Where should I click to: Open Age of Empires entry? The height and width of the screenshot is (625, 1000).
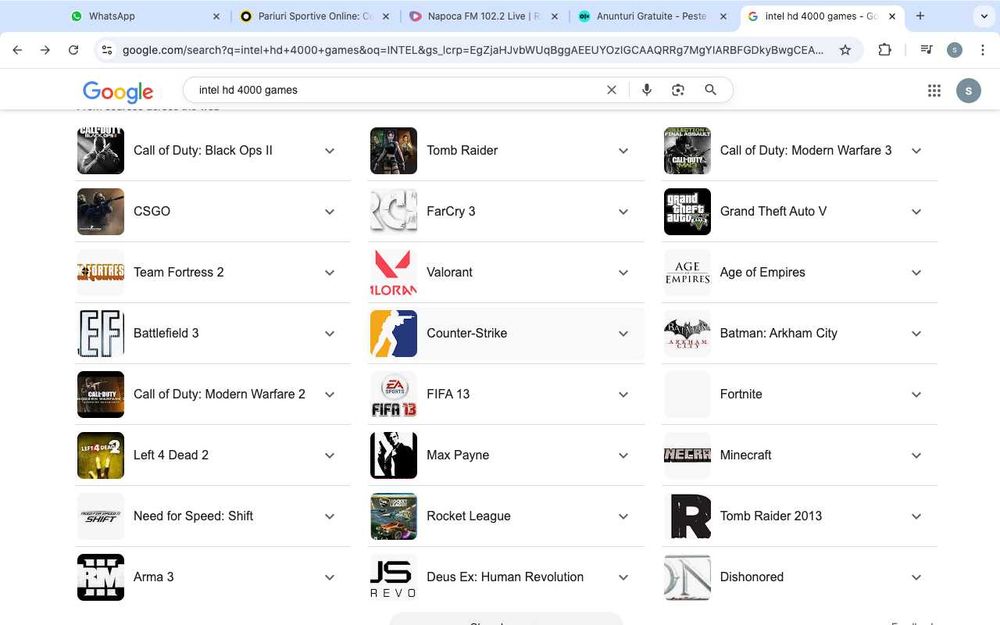(800, 272)
